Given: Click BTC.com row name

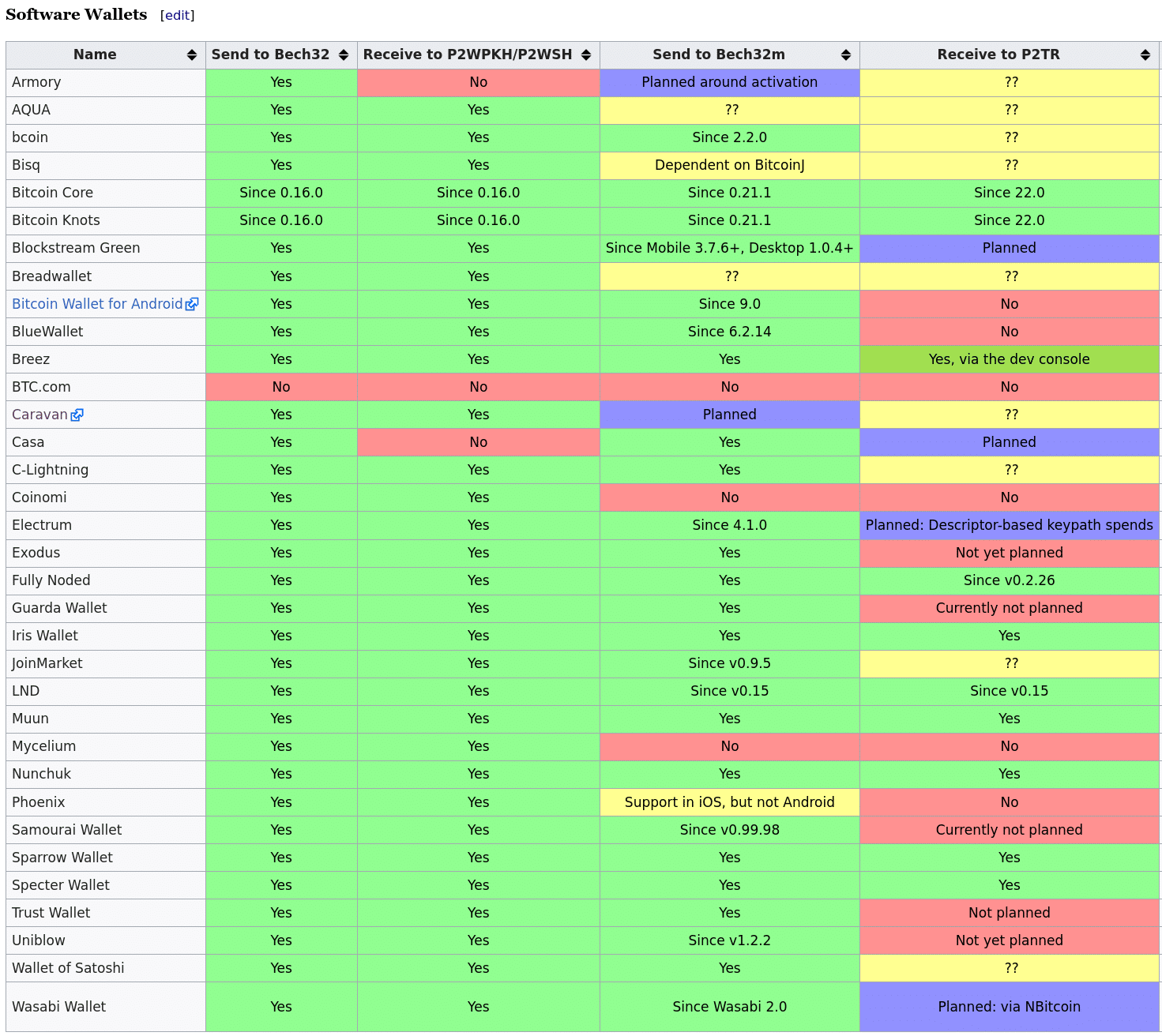Looking at the screenshot, I should click(x=41, y=387).
